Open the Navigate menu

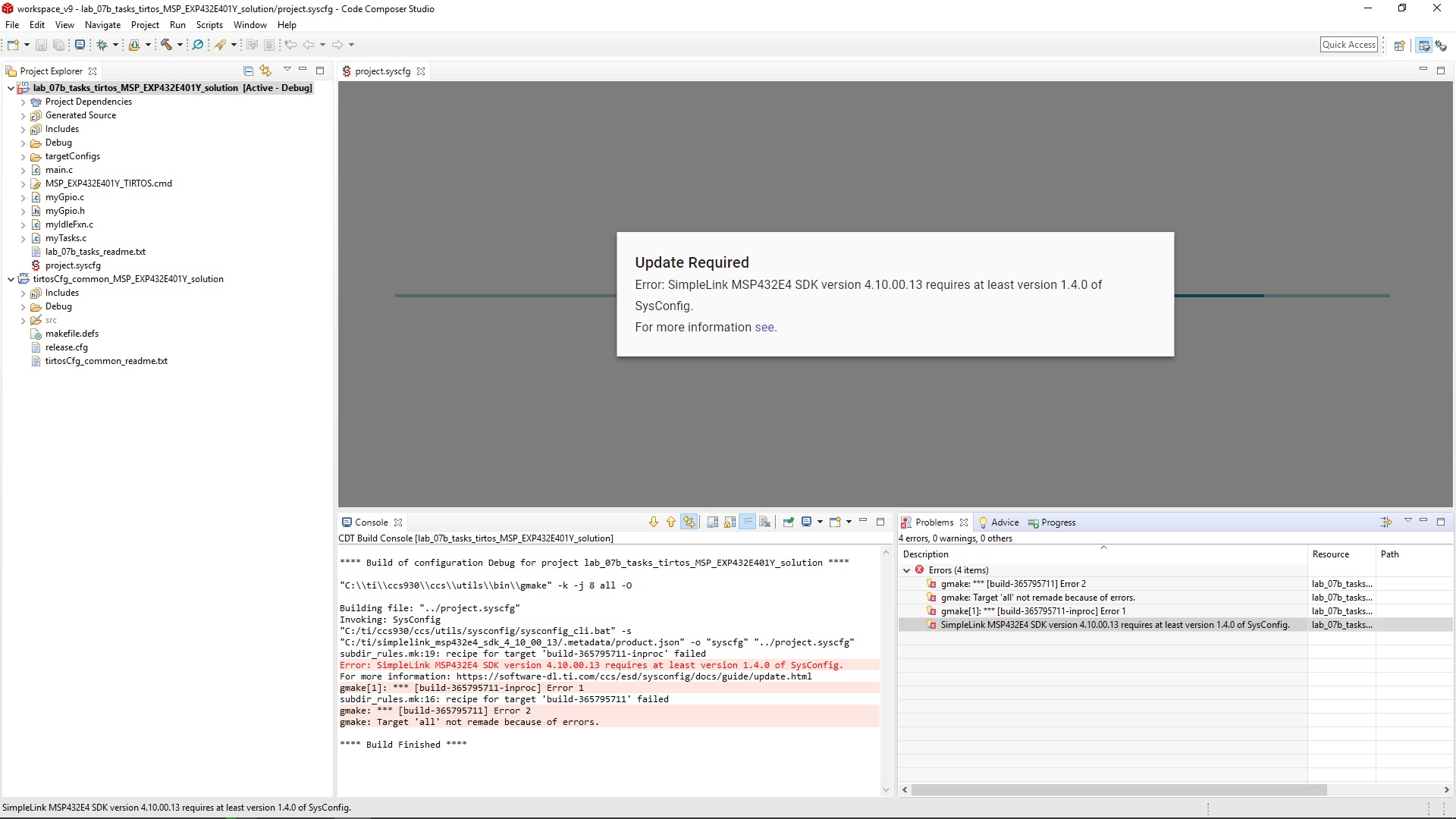[102, 25]
